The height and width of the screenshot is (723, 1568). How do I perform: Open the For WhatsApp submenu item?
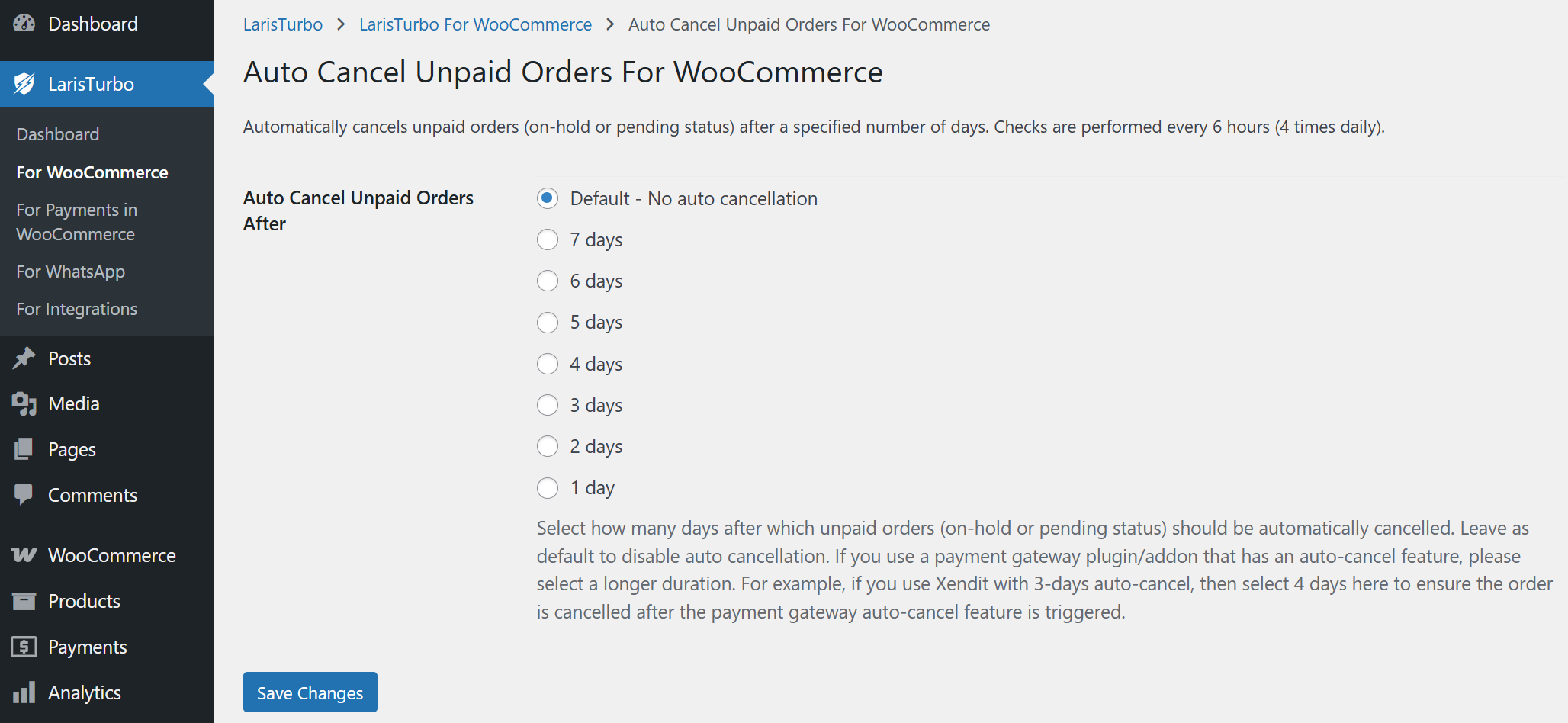tap(71, 272)
